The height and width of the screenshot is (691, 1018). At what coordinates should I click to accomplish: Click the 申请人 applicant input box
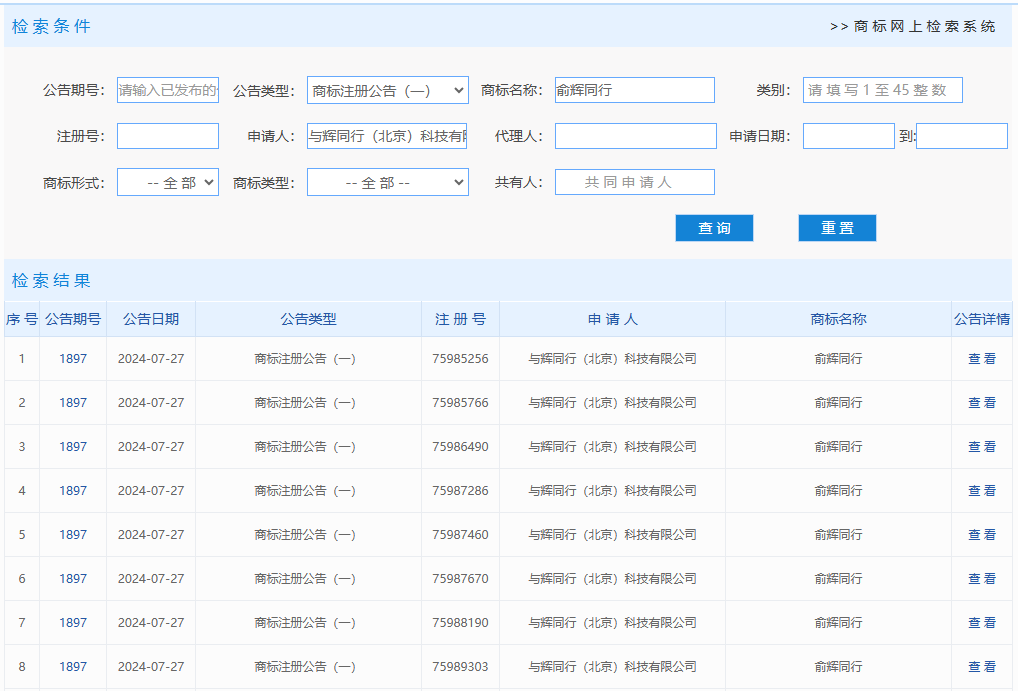pos(388,135)
